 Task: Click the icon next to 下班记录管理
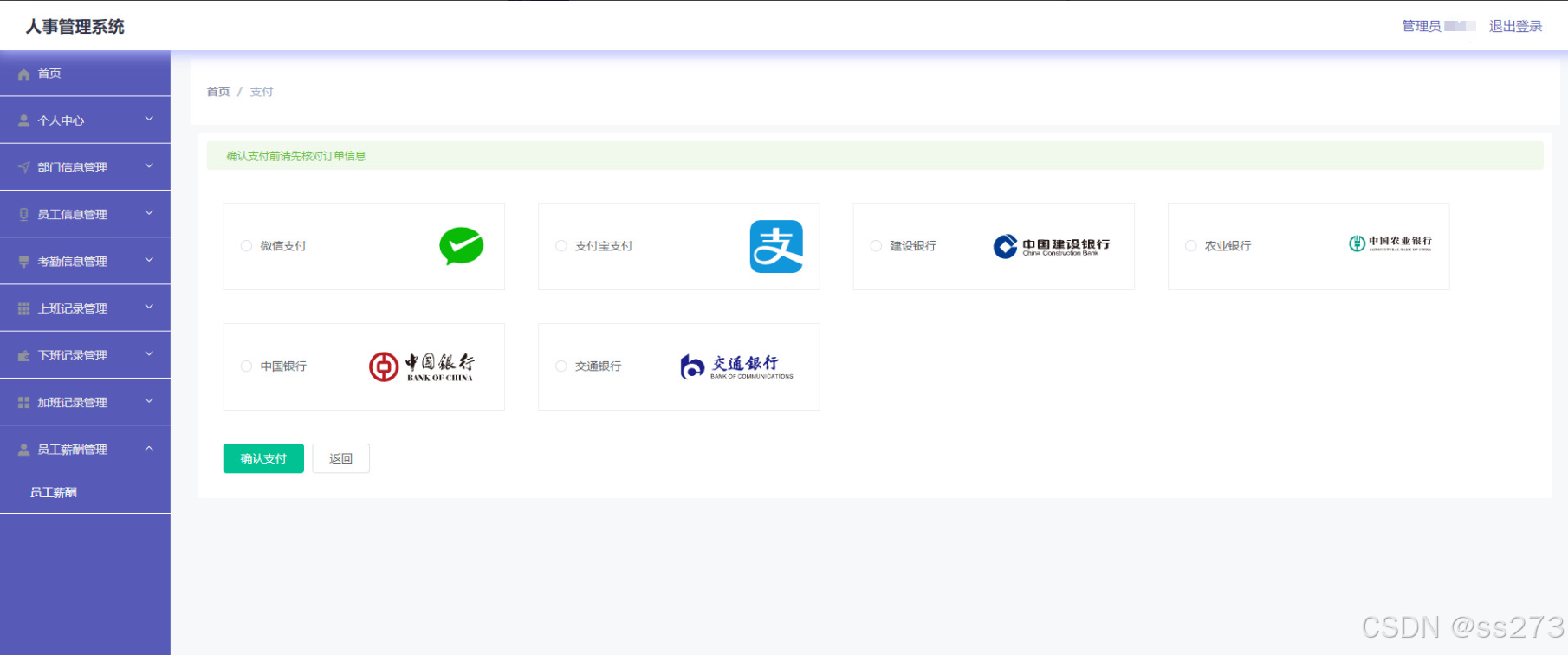click(x=24, y=356)
